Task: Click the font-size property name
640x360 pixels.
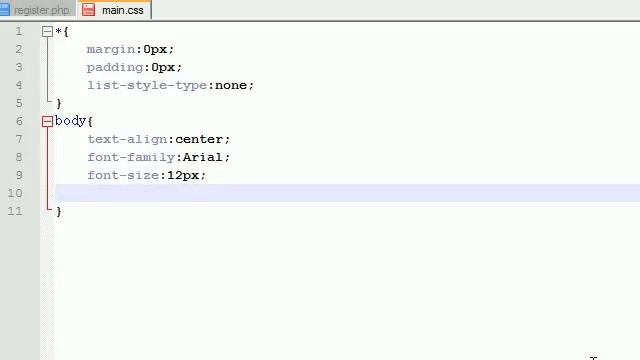Action: coord(123,176)
